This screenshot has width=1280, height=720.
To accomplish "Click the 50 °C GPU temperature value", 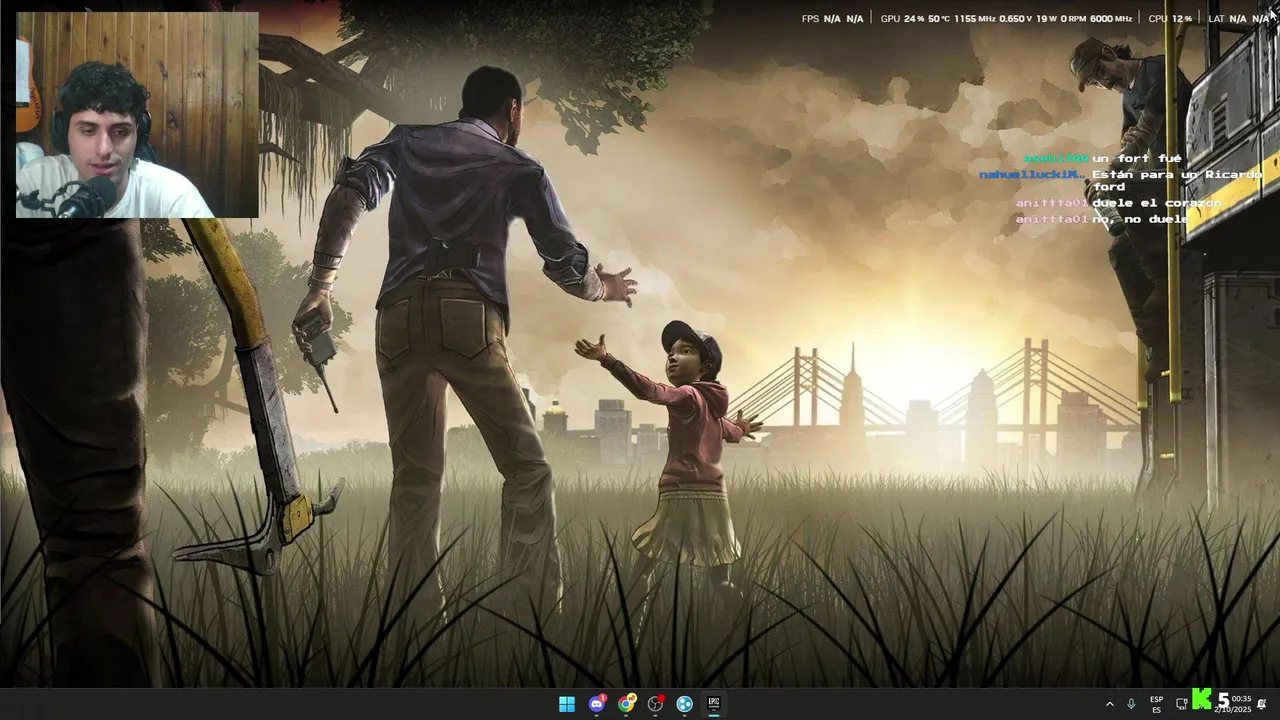I will pos(939,18).
